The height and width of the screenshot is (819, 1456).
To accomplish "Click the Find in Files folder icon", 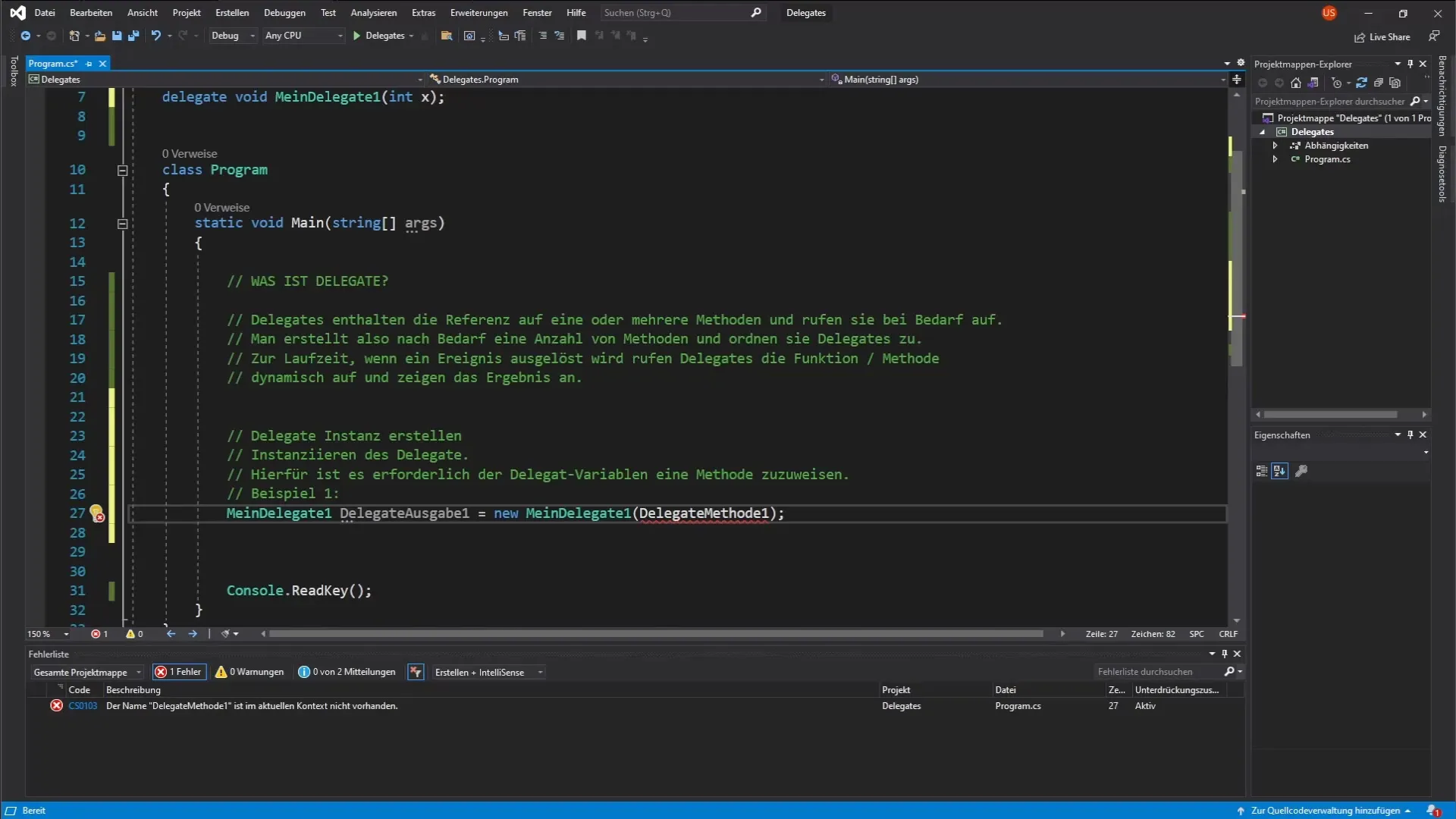I will coord(447,36).
